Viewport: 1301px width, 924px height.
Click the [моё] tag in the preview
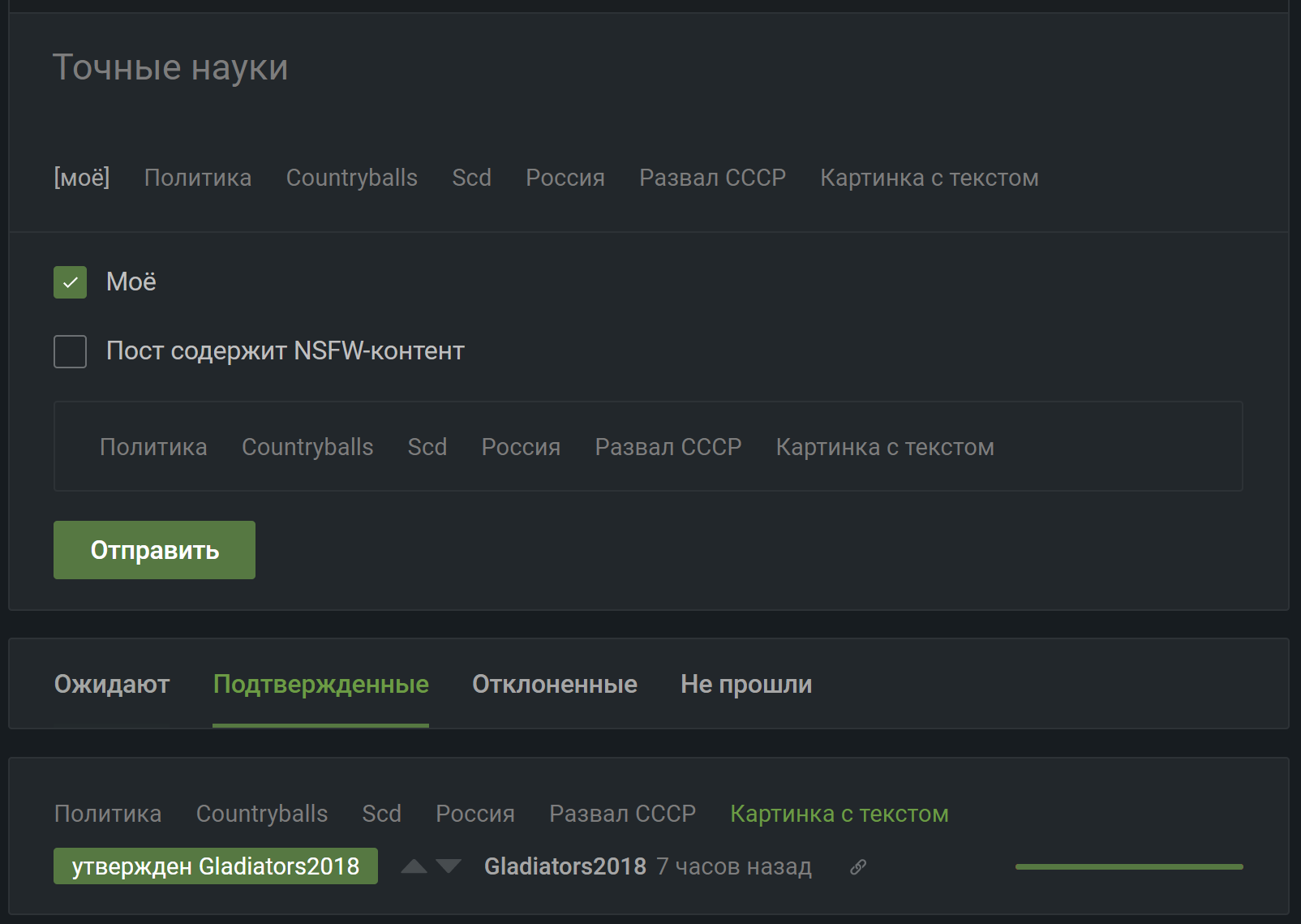coord(82,178)
